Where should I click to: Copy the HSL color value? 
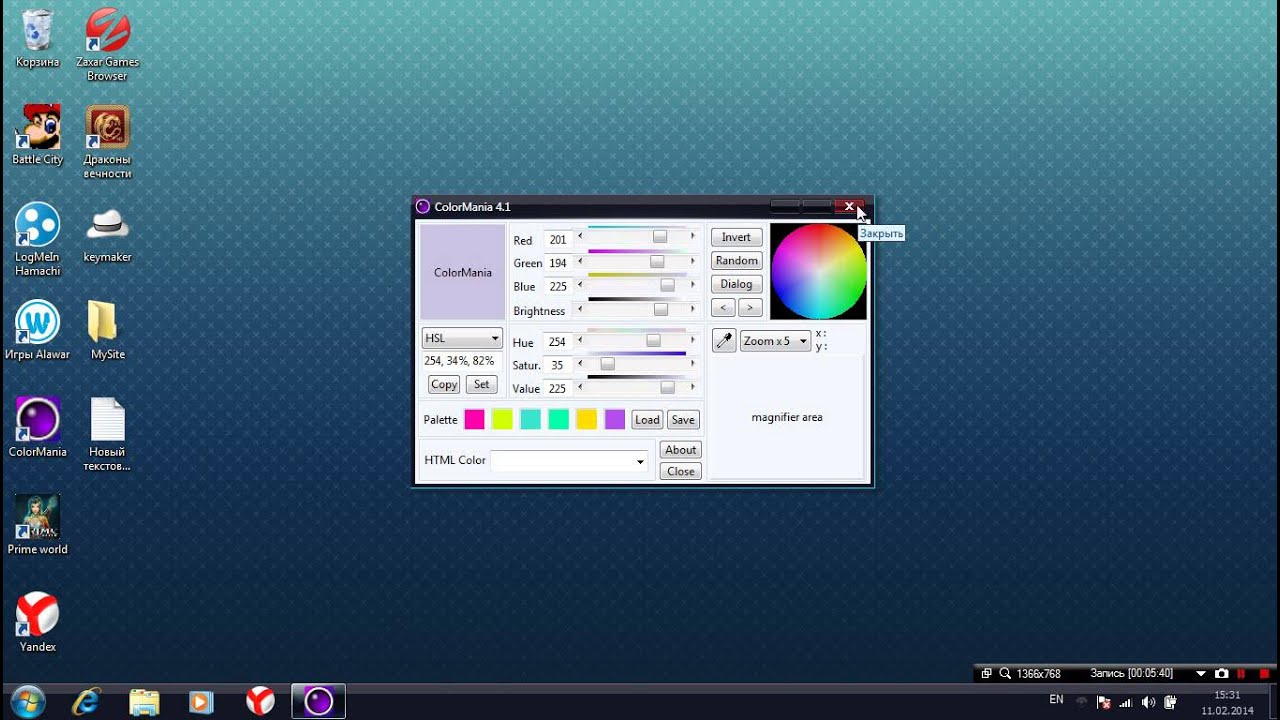444,384
